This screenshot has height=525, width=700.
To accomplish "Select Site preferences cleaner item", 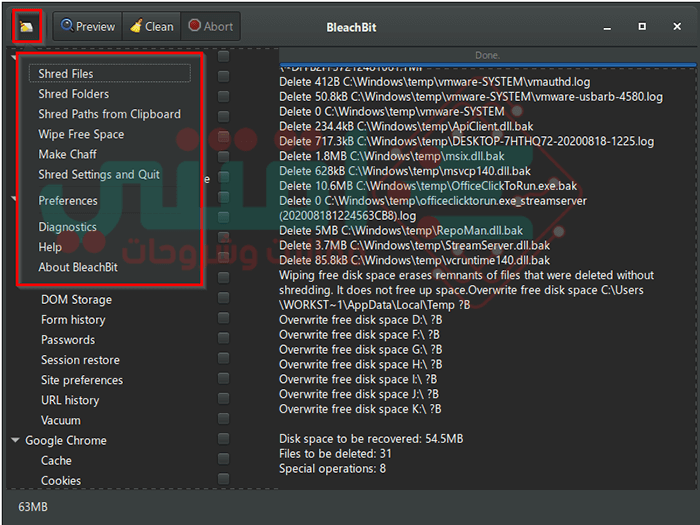I will [82, 380].
